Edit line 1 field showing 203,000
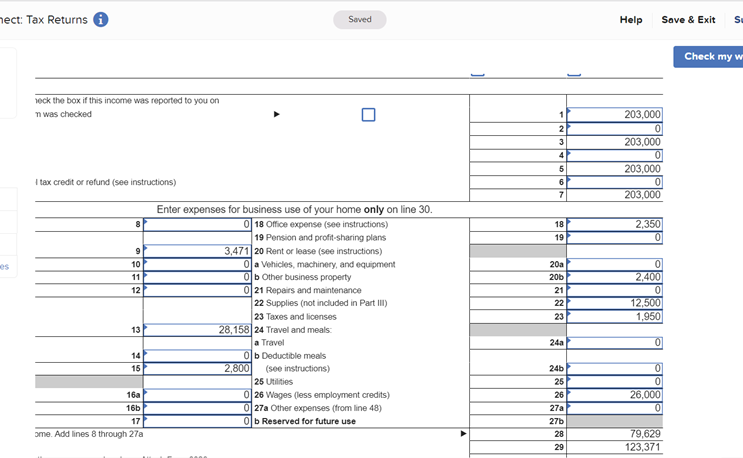Screen dimensions: 743x458 (615, 115)
